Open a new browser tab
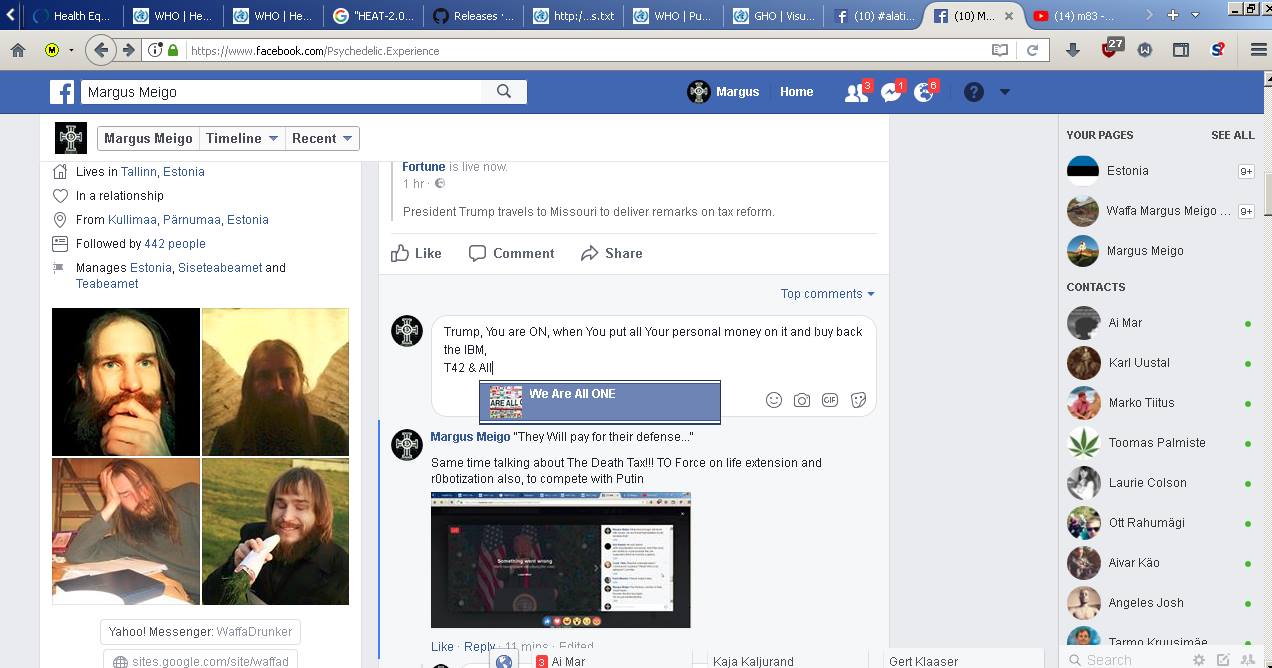The image size is (1272, 668). click(1172, 15)
